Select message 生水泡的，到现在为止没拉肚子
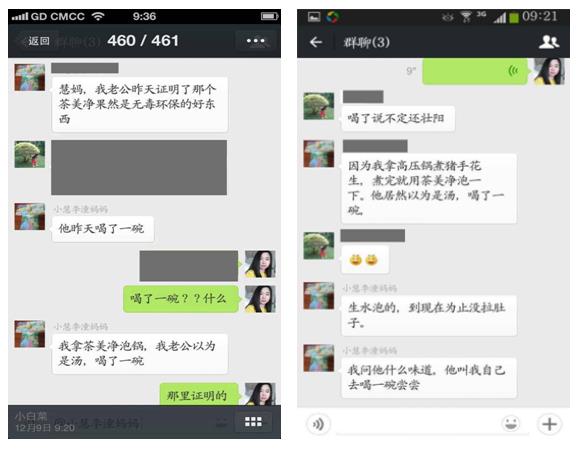The width and height of the screenshot is (580, 449). (429, 315)
